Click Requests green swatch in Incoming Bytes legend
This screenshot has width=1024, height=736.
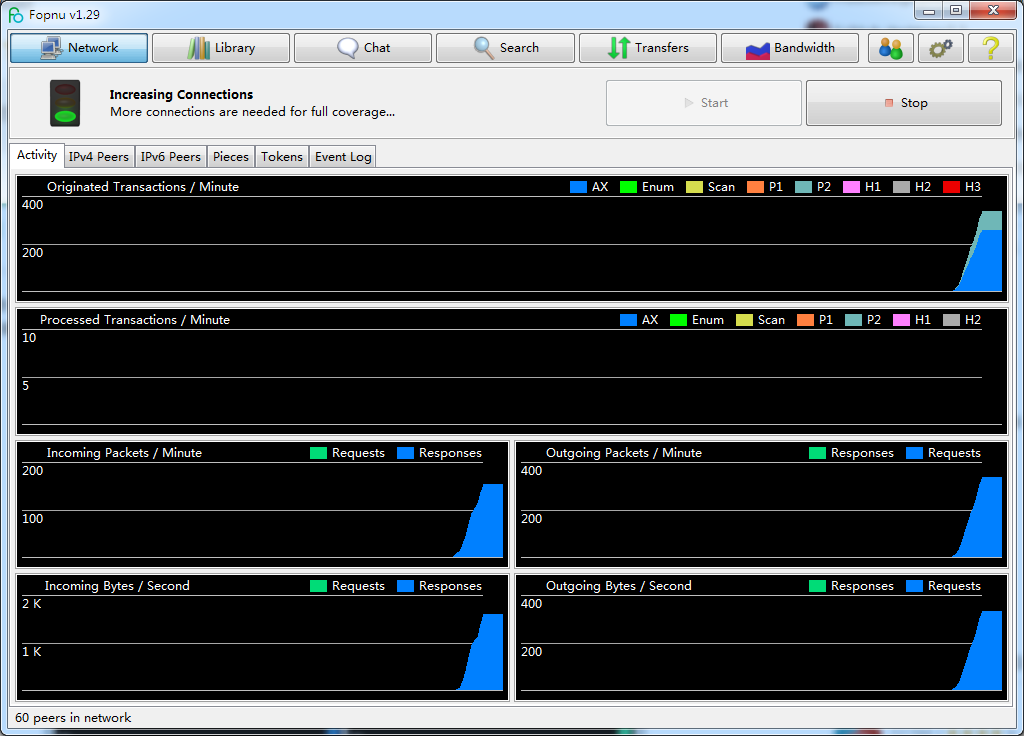point(319,586)
